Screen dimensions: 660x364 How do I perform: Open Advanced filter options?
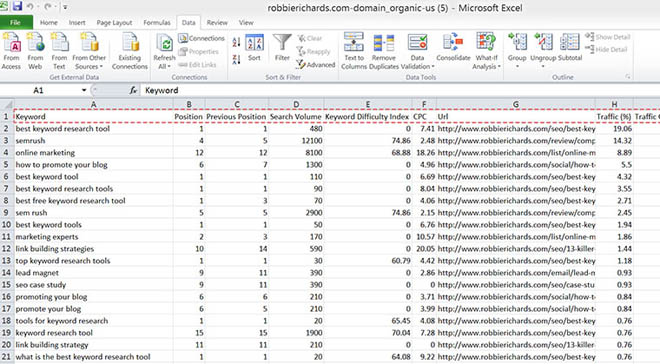(x=315, y=64)
